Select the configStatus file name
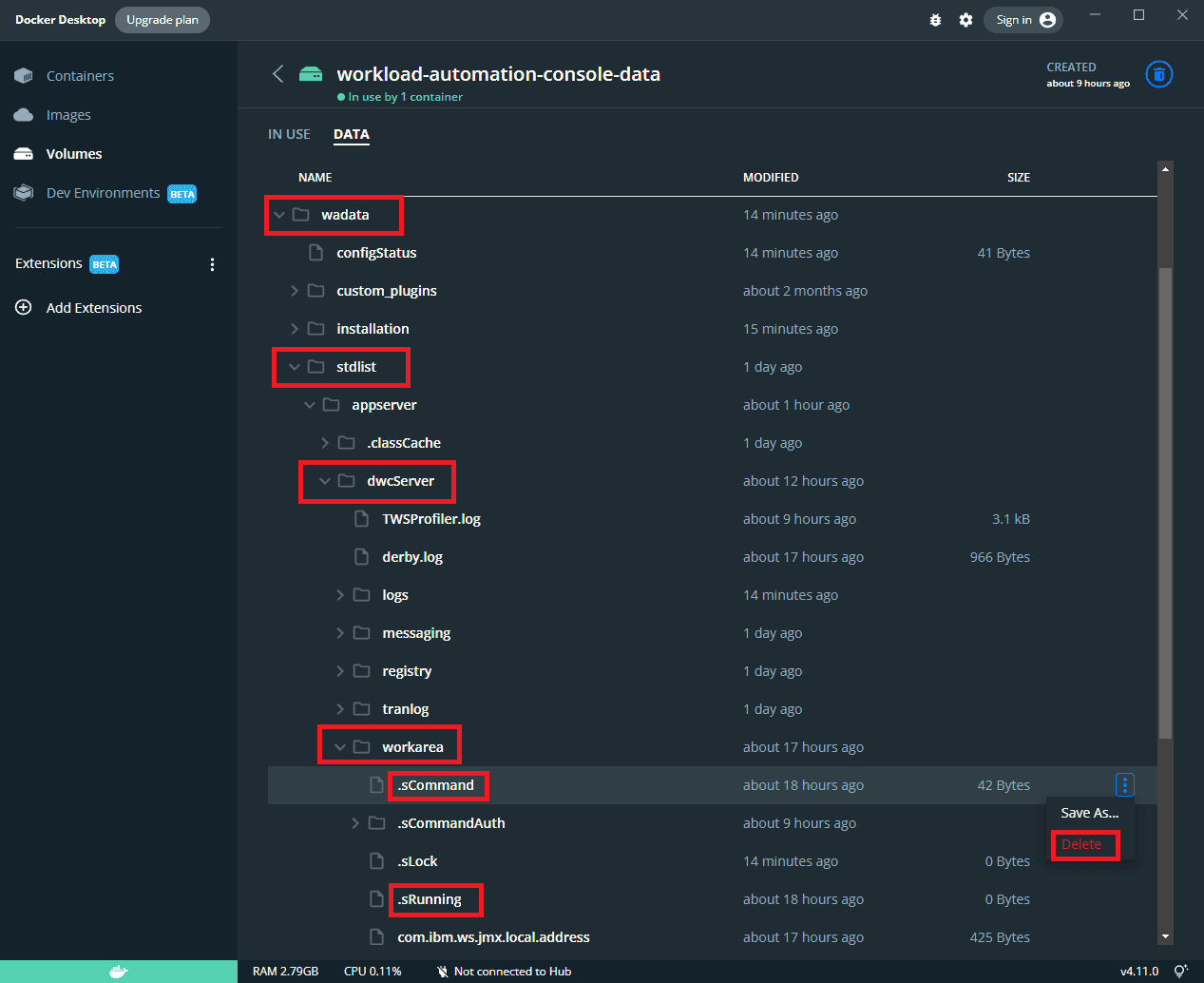Screen dimensions: 1204x983 click(x=376, y=253)
